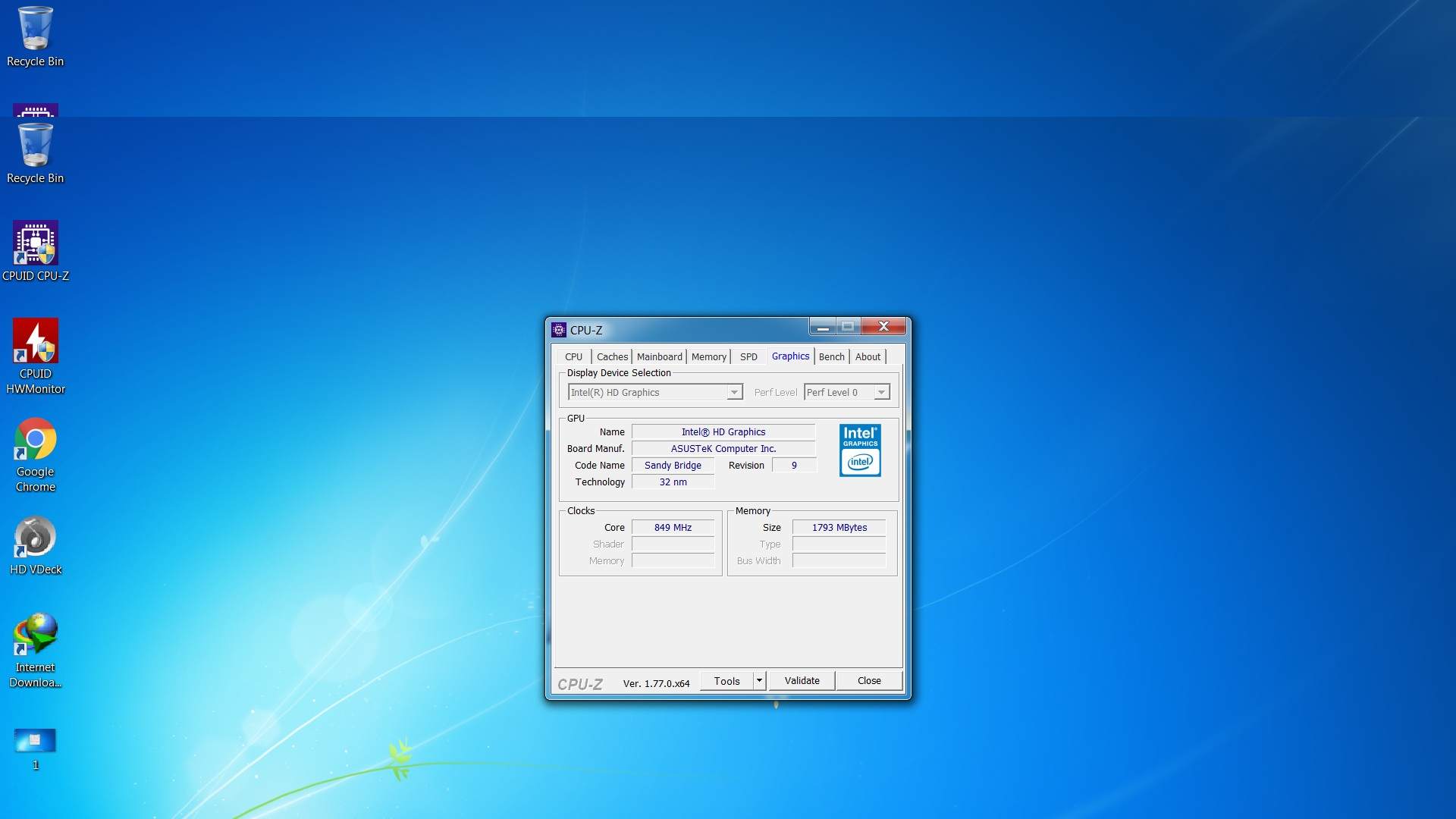Click the Intel Graphics logo in the GPU section
Viewport: 1456px width, 819px height.
click(x=860, y=450)
